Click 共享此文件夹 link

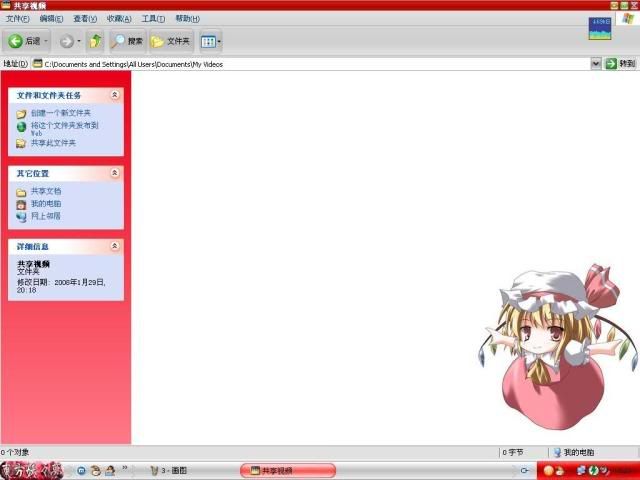(x=53, y=143)
